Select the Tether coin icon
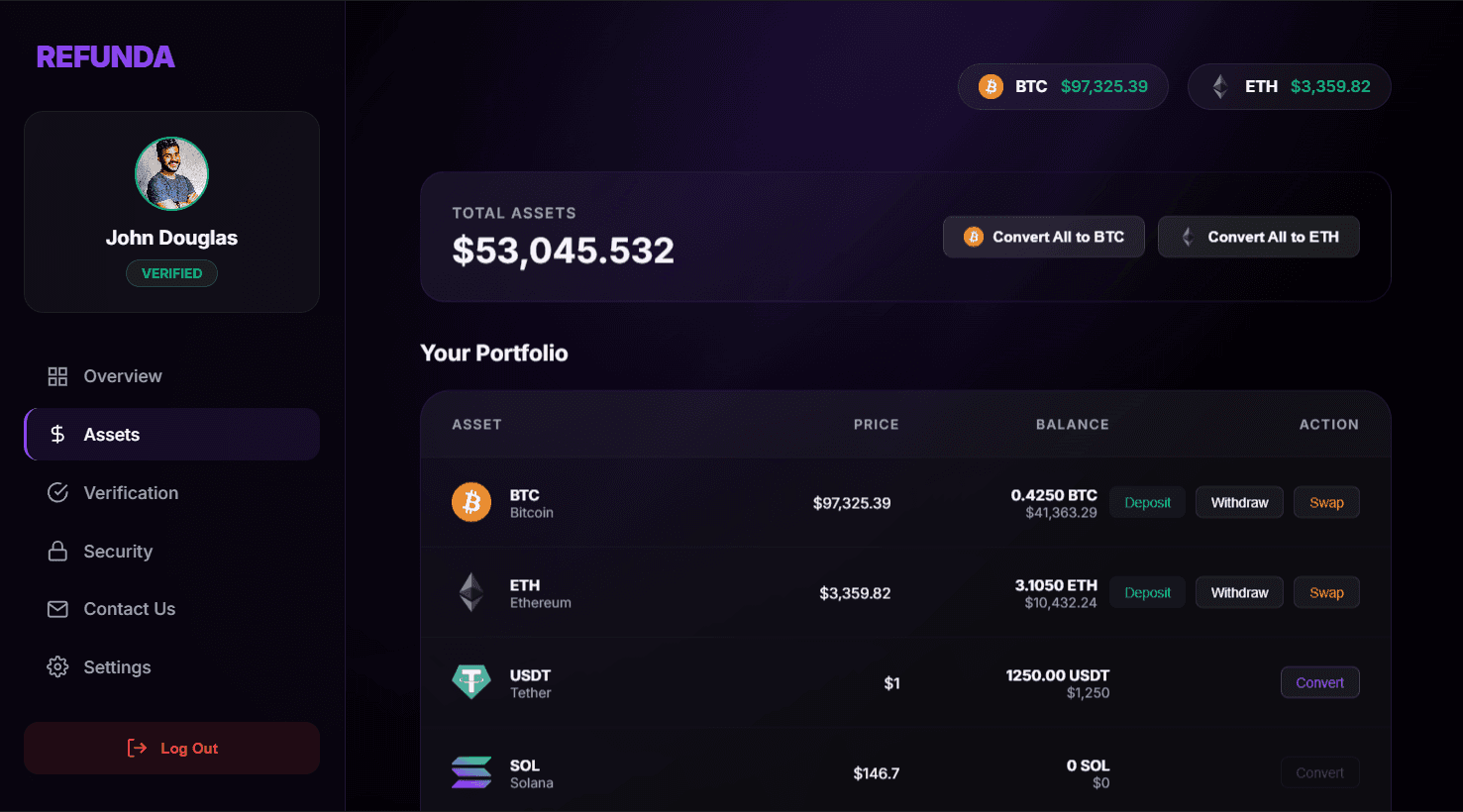 click(471, 681)
